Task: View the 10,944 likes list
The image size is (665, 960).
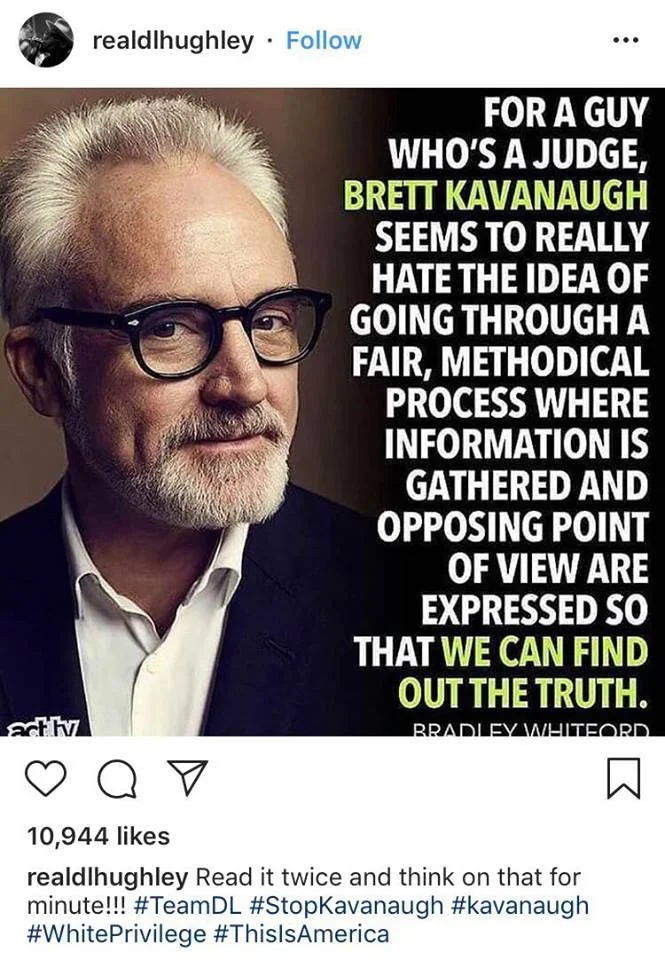Action: 99,836
